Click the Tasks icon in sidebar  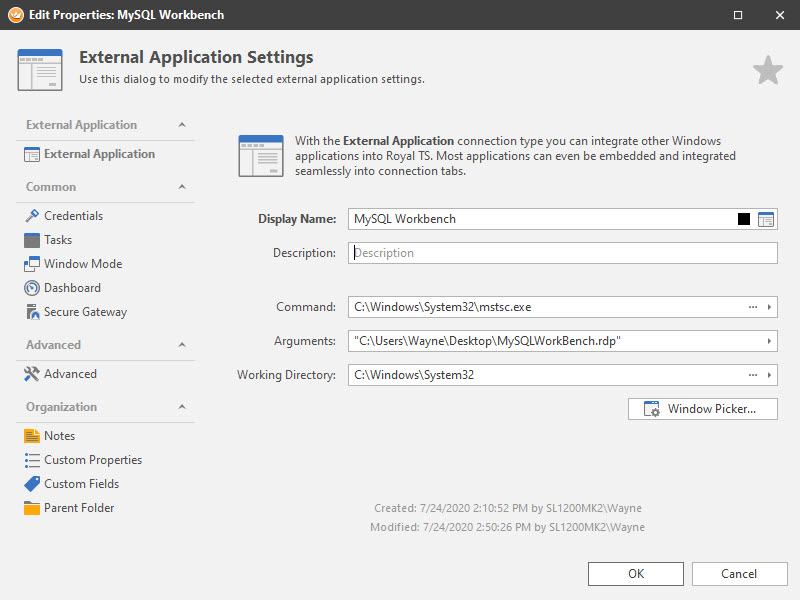pyautogui.click(x=32, y=240)
